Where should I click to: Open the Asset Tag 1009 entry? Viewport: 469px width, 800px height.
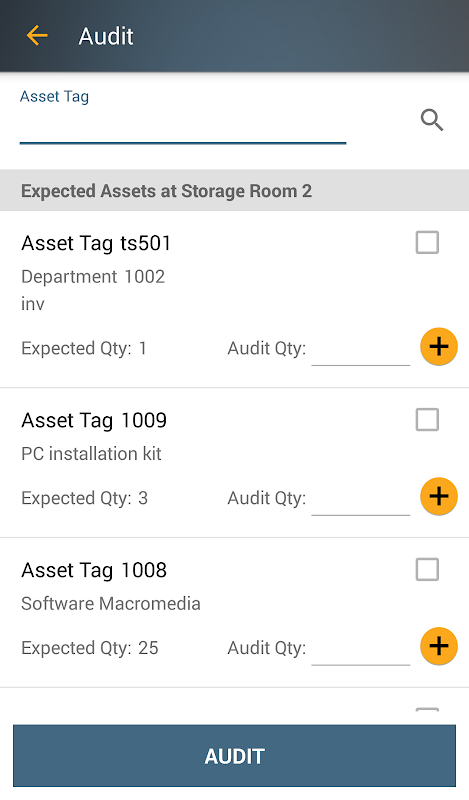(x=94, y=420)
